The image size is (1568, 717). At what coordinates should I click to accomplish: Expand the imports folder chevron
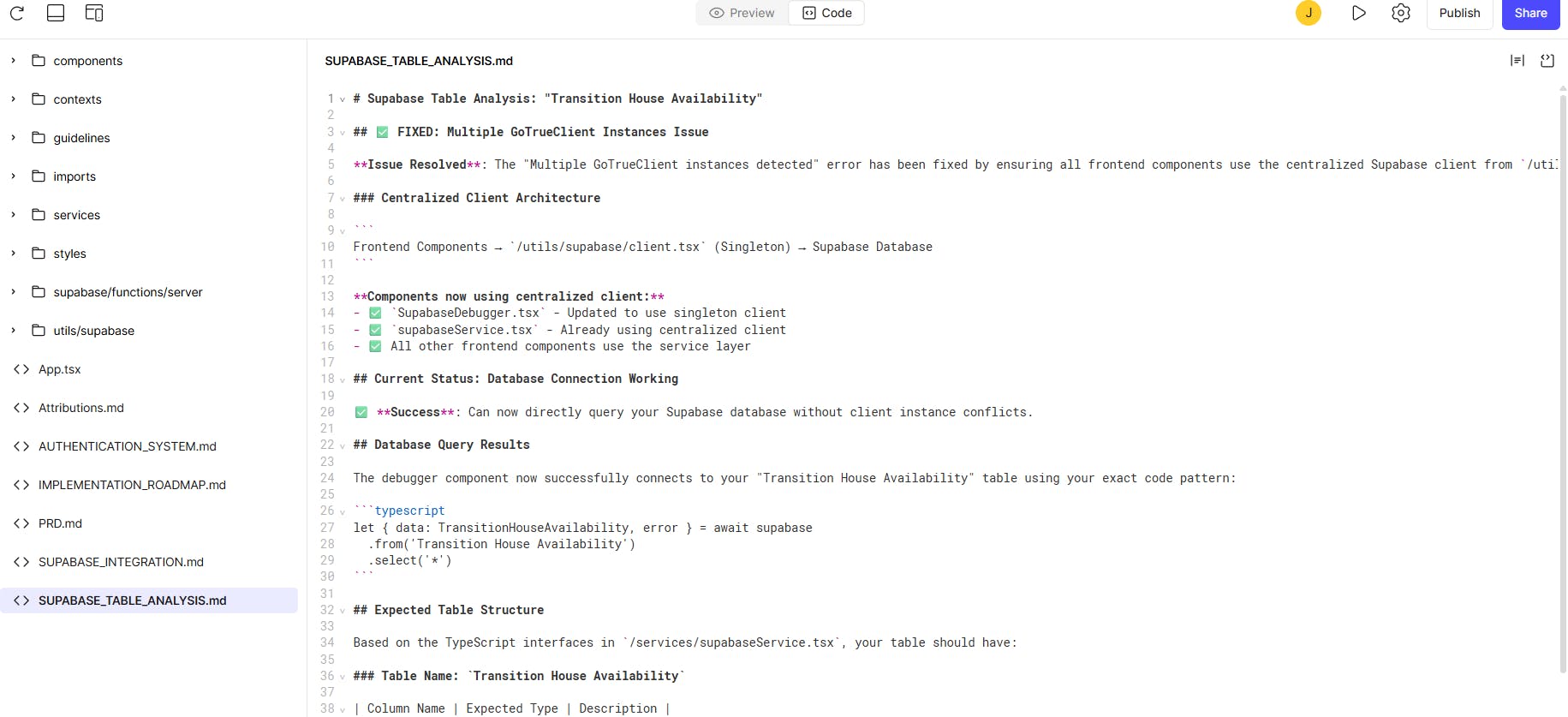[13, 176]
